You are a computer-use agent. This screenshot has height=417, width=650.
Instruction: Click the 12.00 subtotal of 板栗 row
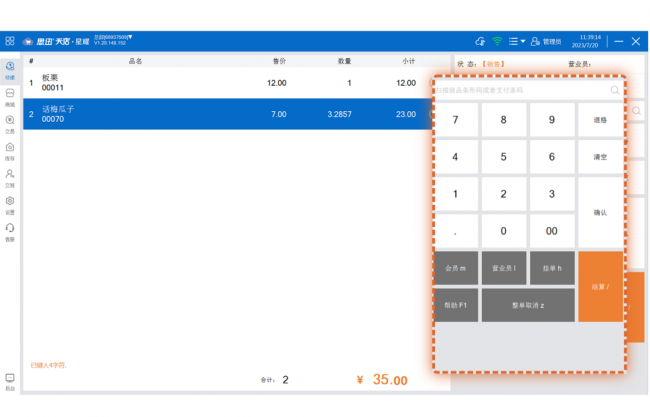click(406, 83)
